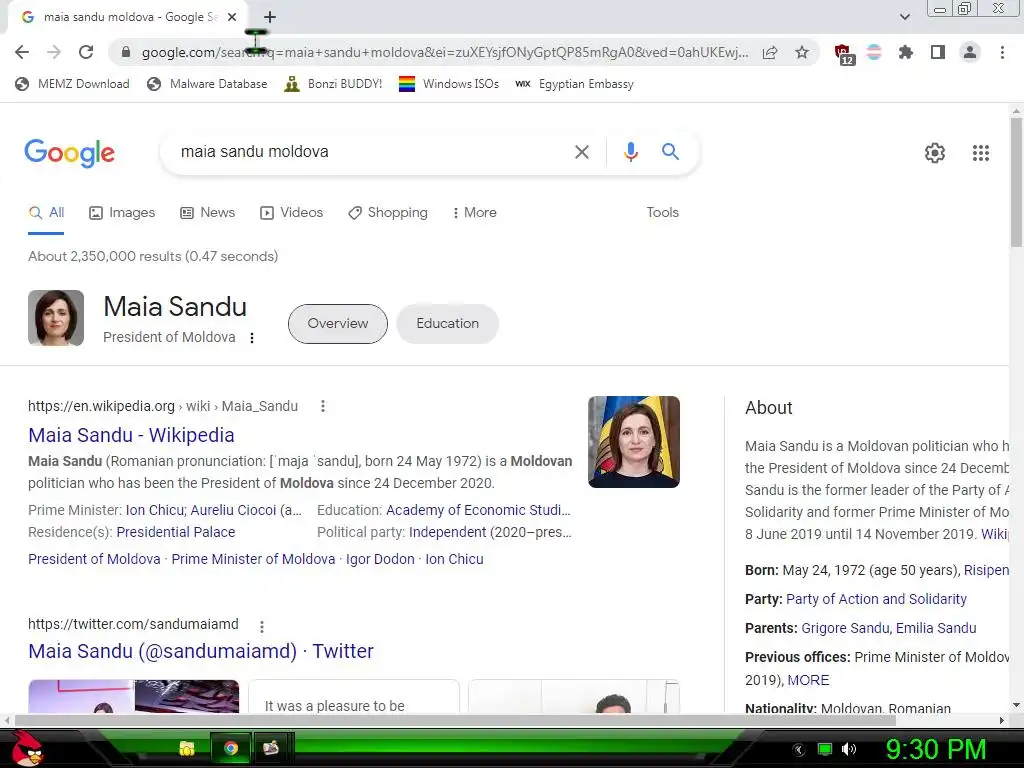Screen dimensions: 1024x768
Task: Open Google quick settings gear
Action: click(935, 153)
